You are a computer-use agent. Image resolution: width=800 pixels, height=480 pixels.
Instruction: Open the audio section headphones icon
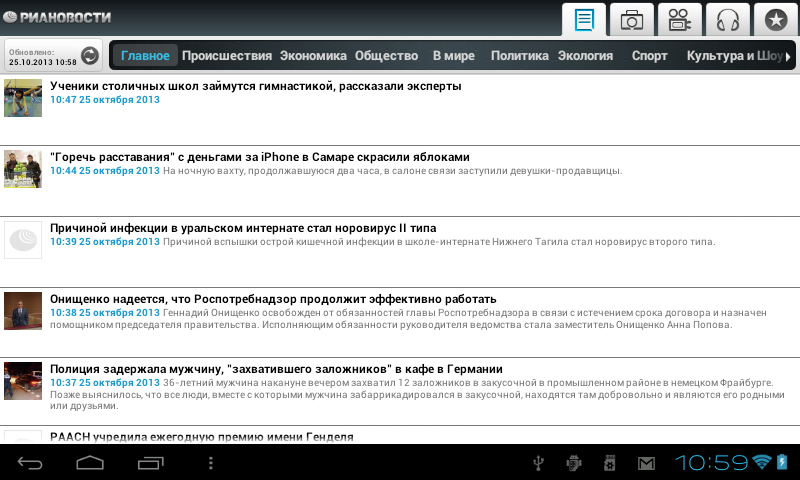727,19
